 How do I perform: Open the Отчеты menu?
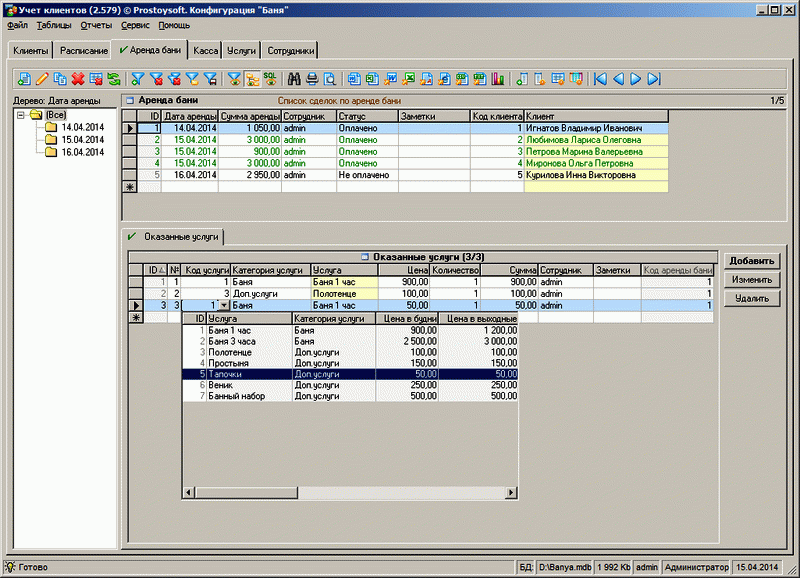96,23
